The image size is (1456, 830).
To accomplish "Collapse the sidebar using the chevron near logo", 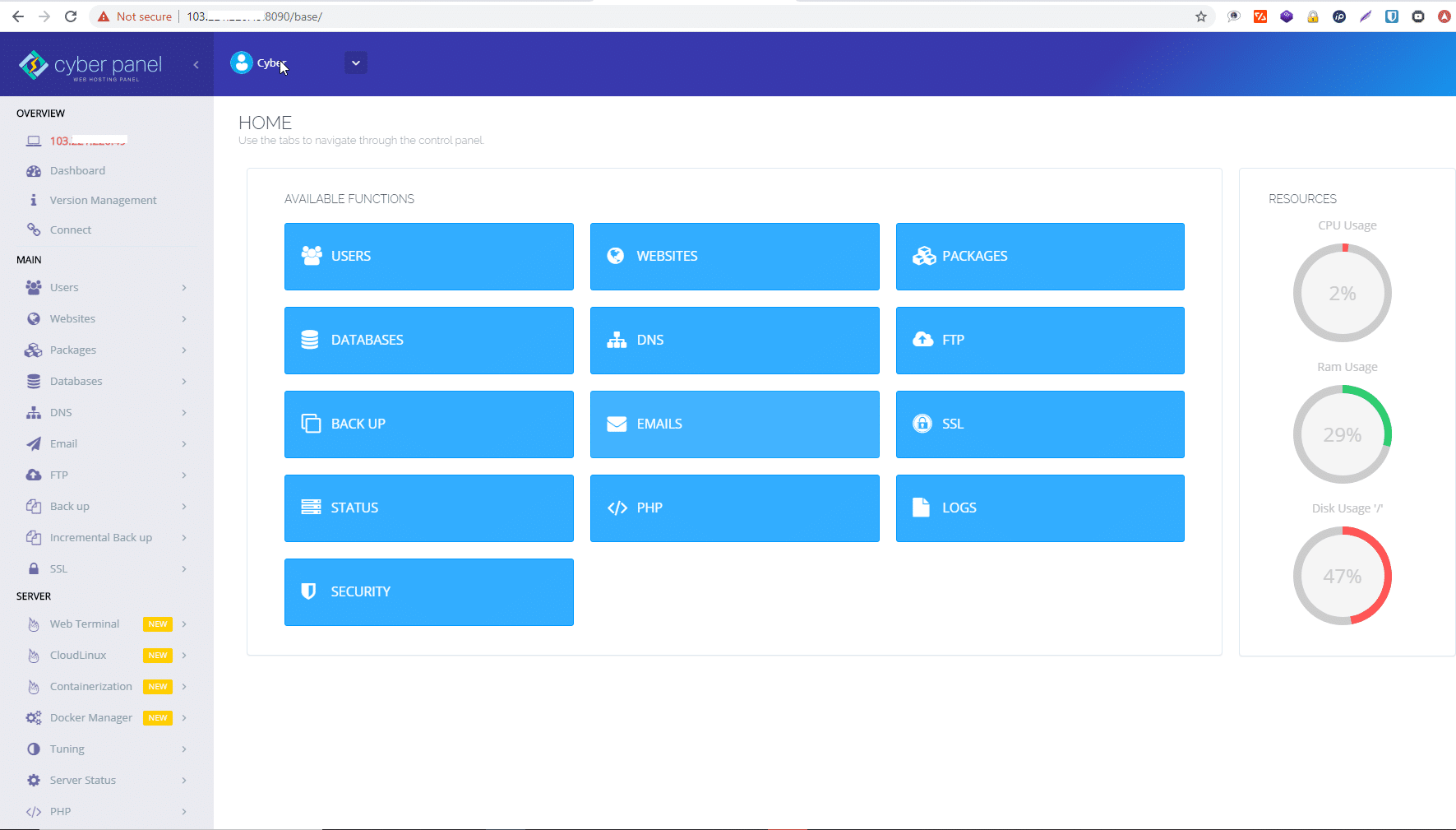I will (196, 64).
